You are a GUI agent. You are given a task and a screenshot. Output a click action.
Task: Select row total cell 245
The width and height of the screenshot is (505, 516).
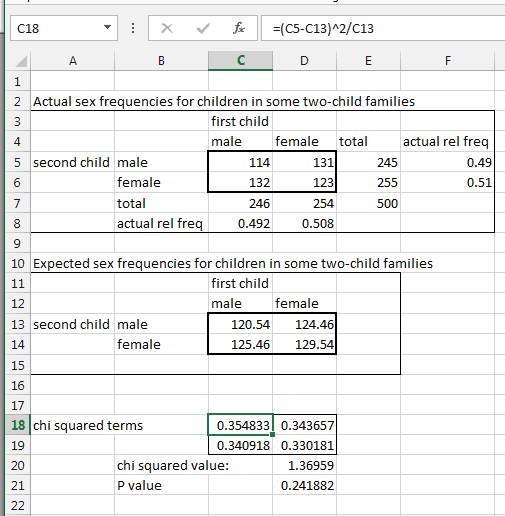click(x=368, y=162)
